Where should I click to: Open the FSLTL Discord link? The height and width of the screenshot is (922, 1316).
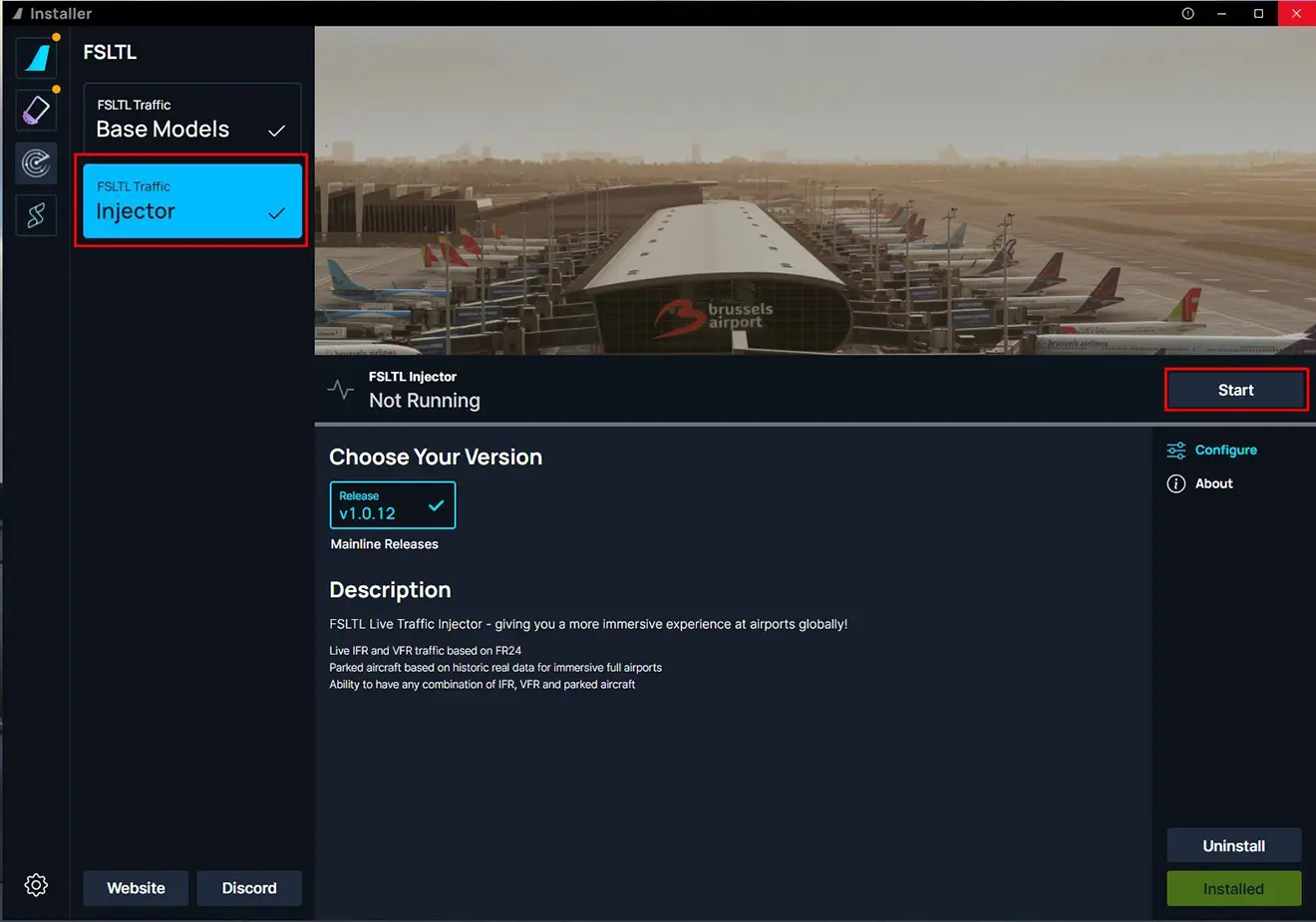click(x=249, y=888)
